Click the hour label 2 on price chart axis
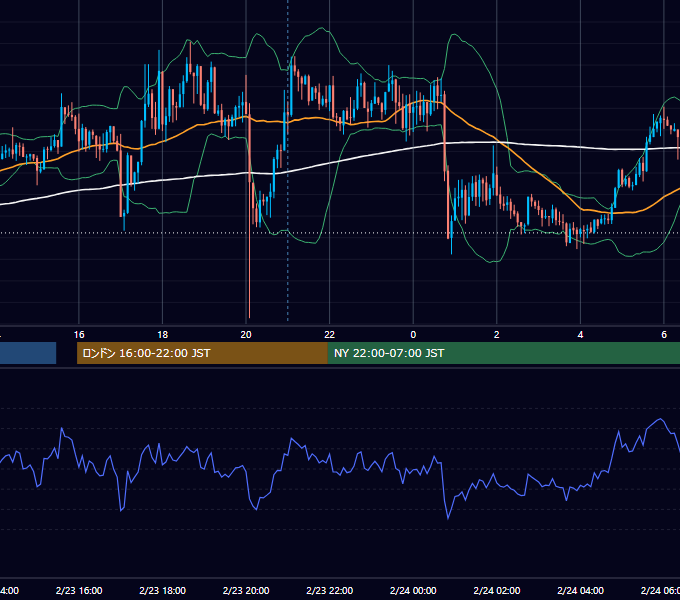The image size is (680, 600). coord(497,335)
